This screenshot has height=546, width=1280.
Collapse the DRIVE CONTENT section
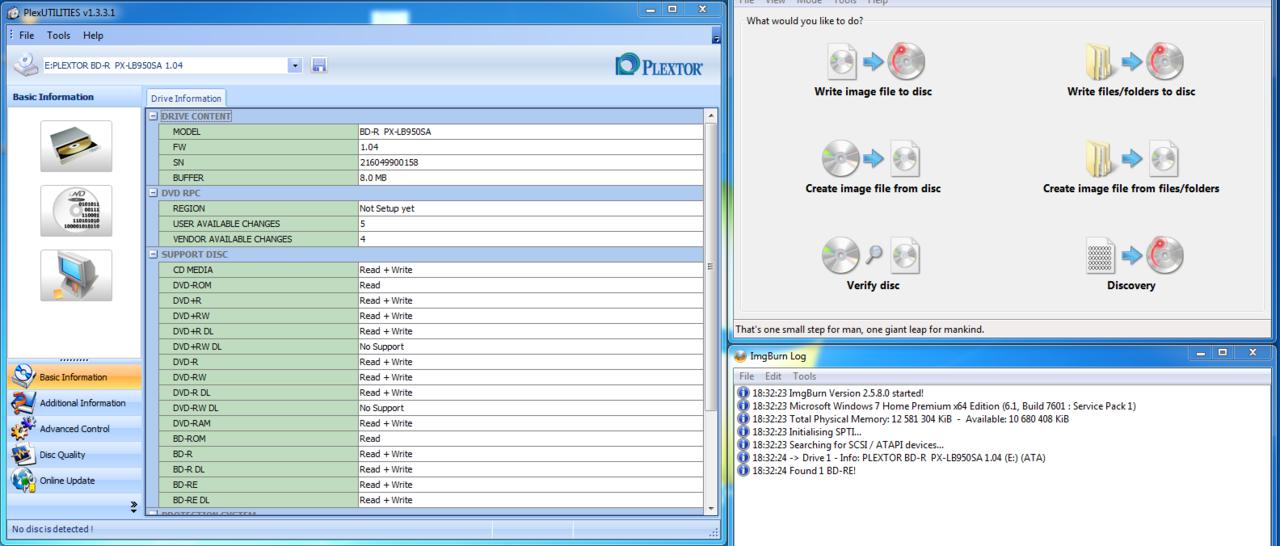pos(153,116)
